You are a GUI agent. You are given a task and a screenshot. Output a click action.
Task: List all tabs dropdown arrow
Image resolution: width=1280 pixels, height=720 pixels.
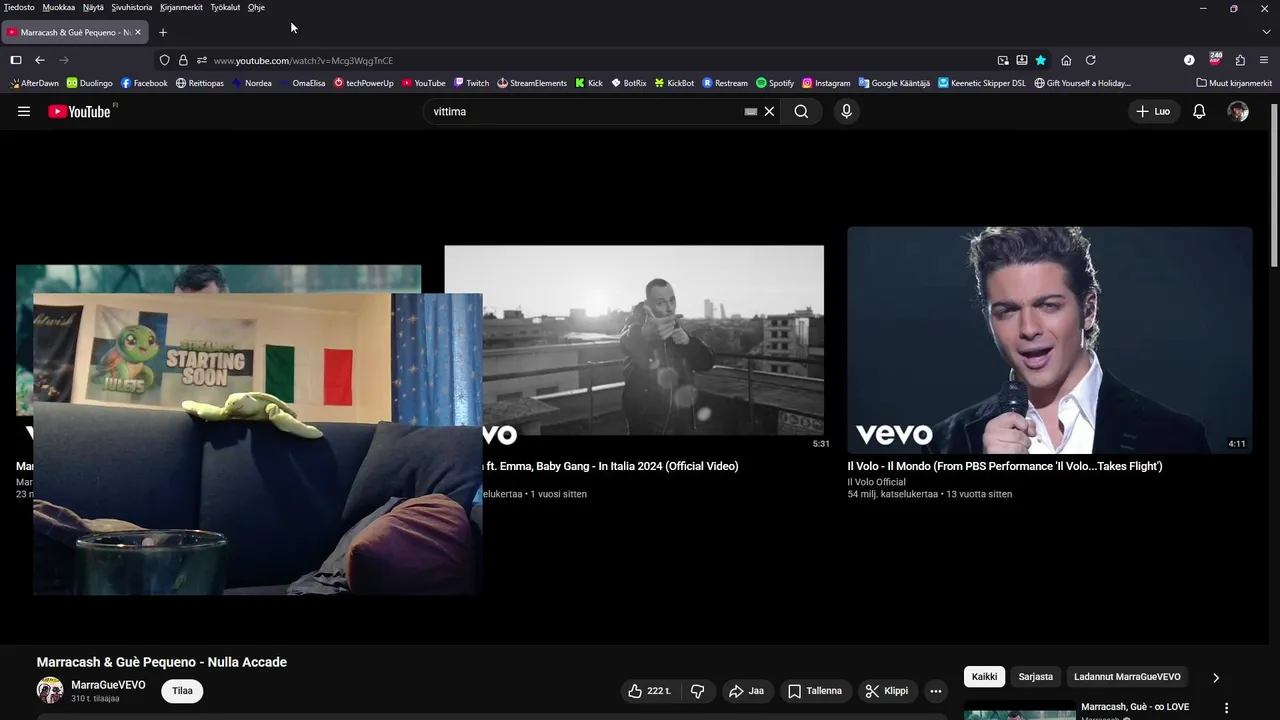tap(1264, 32)
